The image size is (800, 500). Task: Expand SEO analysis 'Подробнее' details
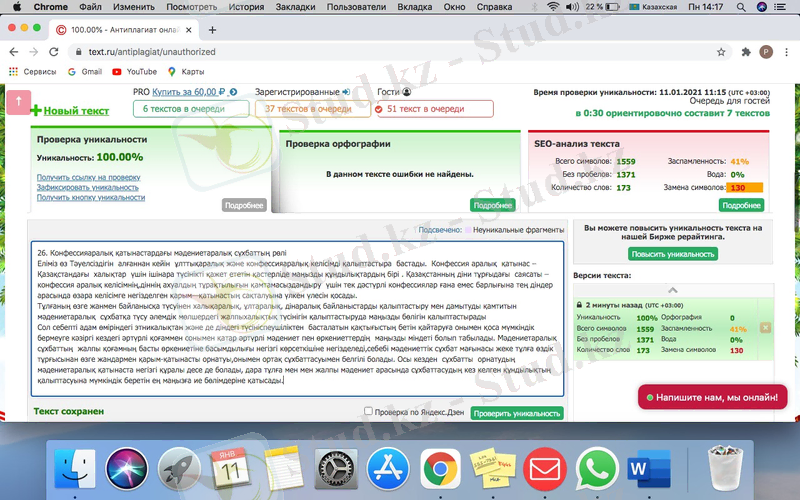point(741,205)
